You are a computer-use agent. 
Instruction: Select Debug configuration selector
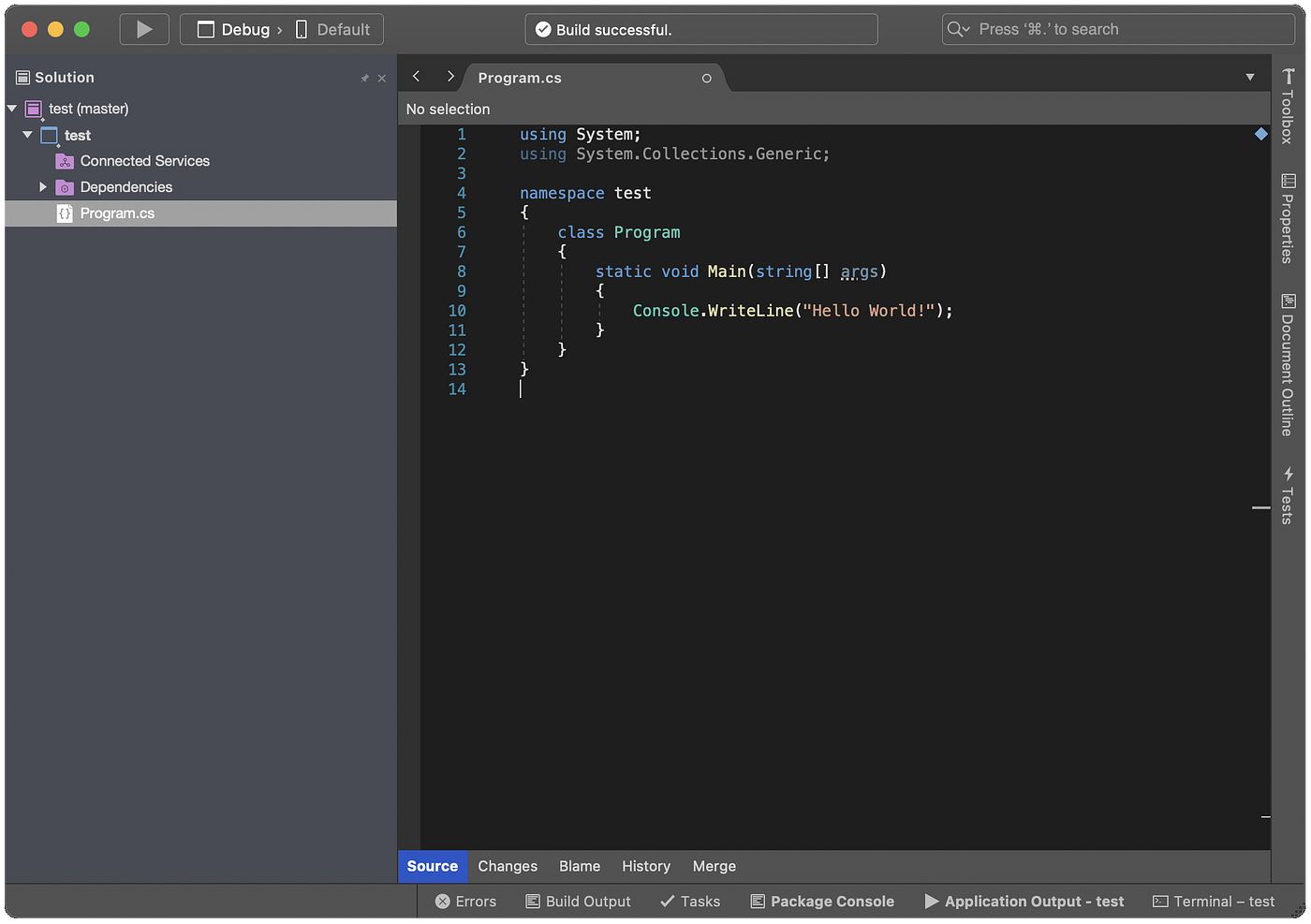coord(238,29)
